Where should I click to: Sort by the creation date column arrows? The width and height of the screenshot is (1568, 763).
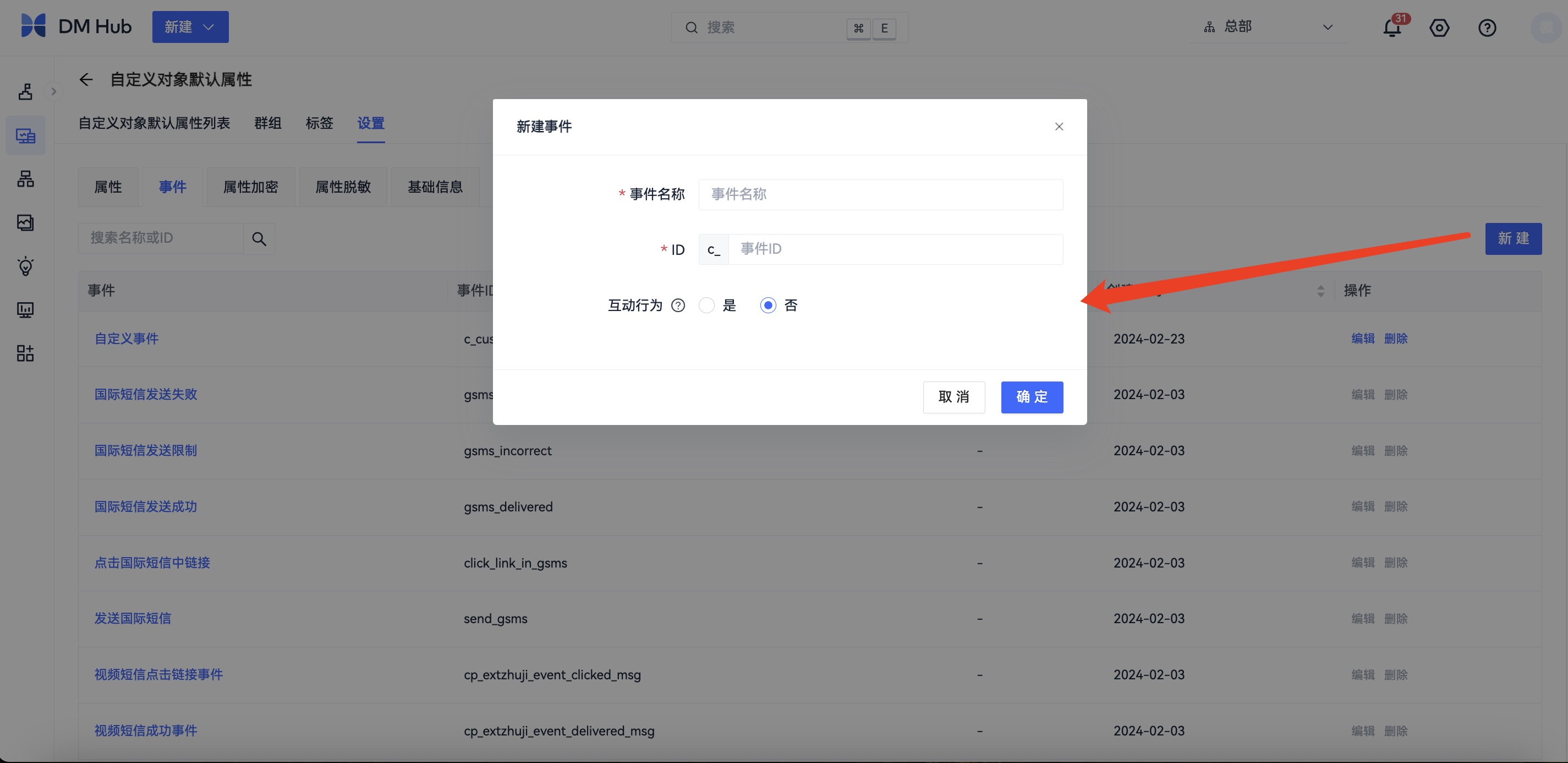[x=1320, y=291]
